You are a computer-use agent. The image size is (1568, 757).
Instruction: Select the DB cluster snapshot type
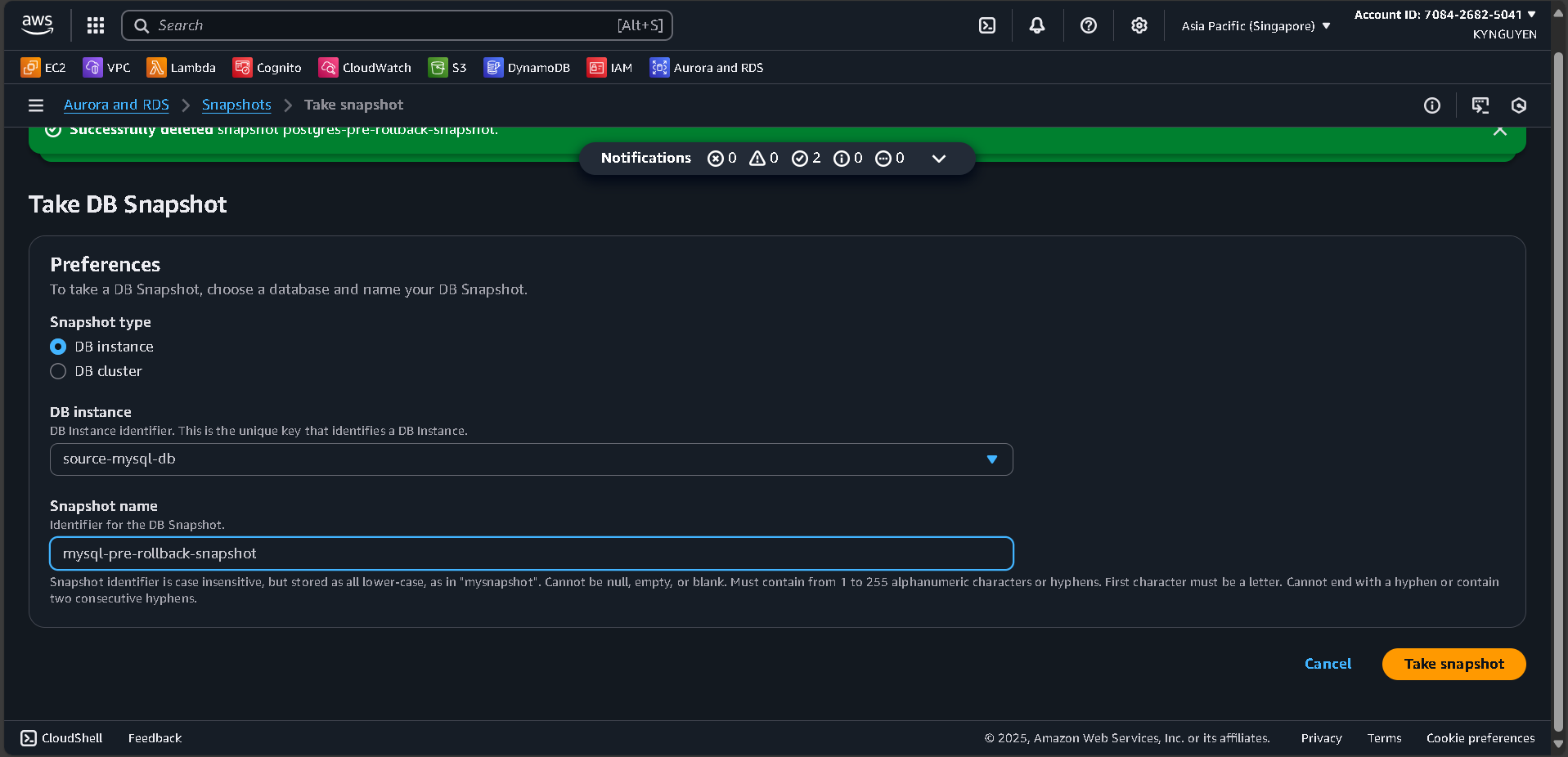[x=58, y=371]
